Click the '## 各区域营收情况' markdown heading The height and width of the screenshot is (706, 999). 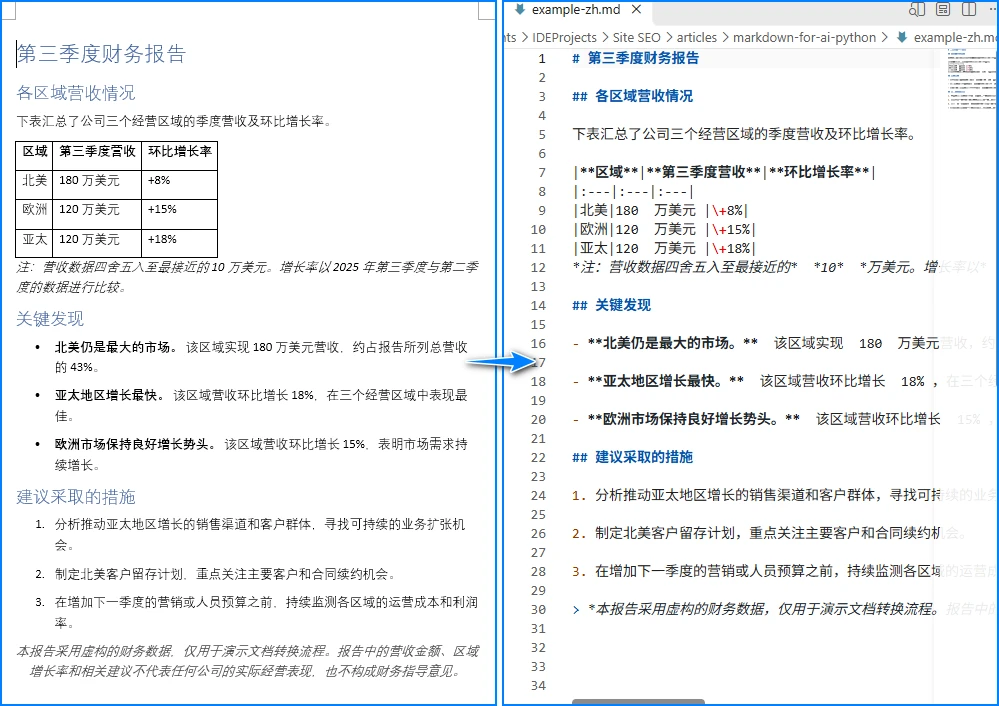coord(632,96)
